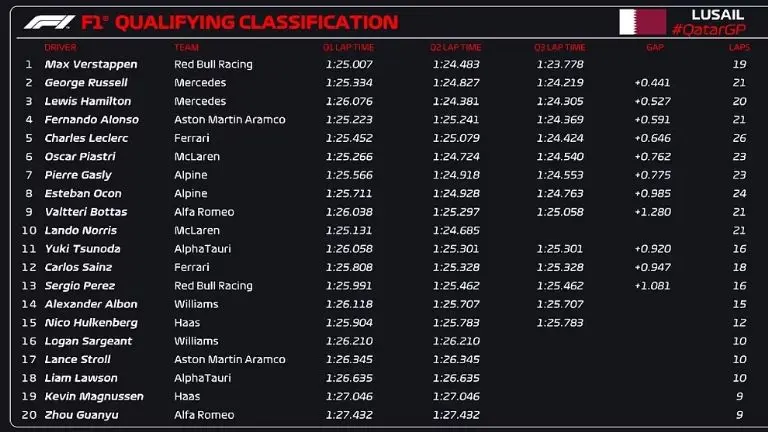Viewport: 768px width, 432px height.
Task: Click the Qatar flag icon
Action: [642, 22]
